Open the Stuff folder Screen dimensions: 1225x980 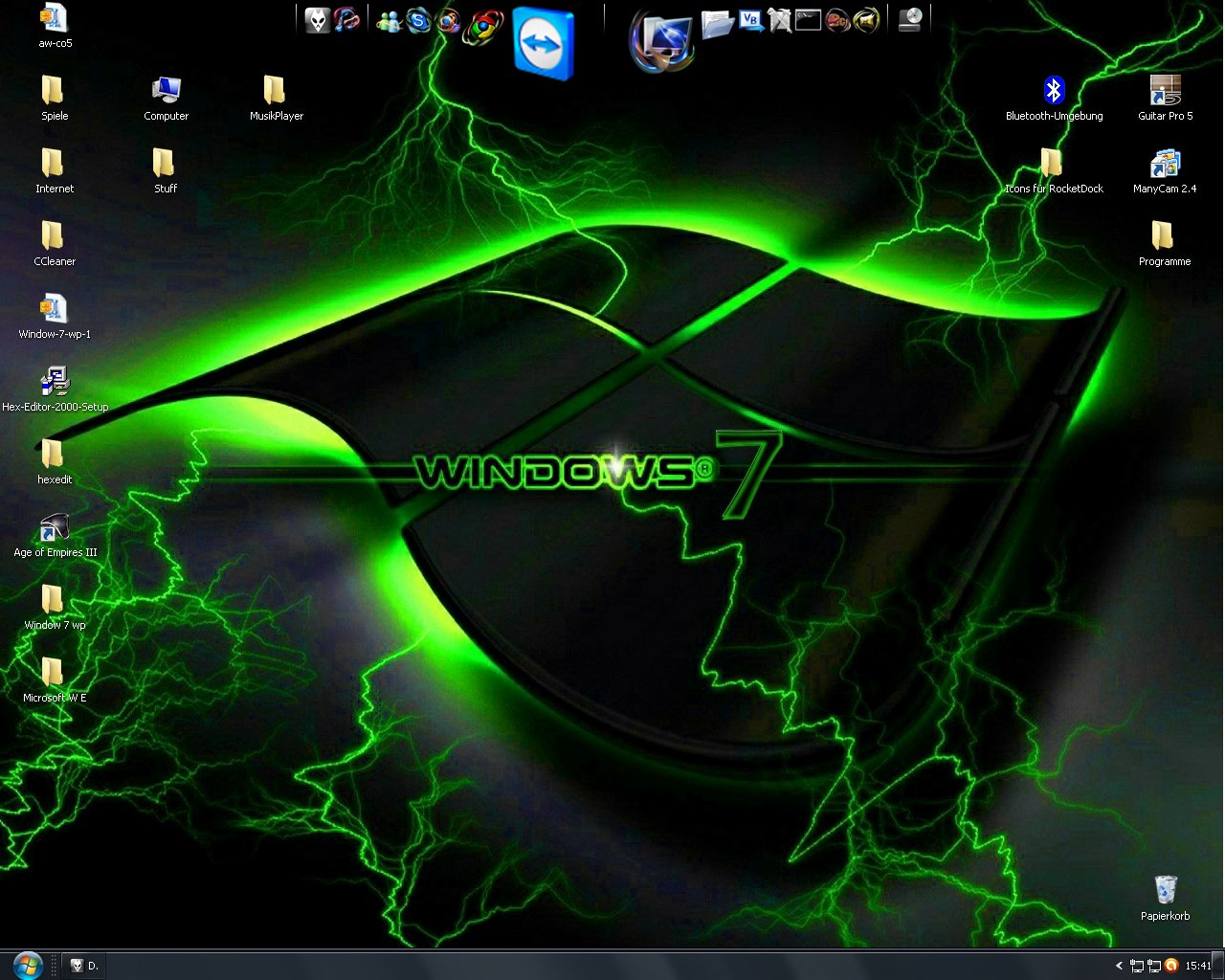point(166,171)
